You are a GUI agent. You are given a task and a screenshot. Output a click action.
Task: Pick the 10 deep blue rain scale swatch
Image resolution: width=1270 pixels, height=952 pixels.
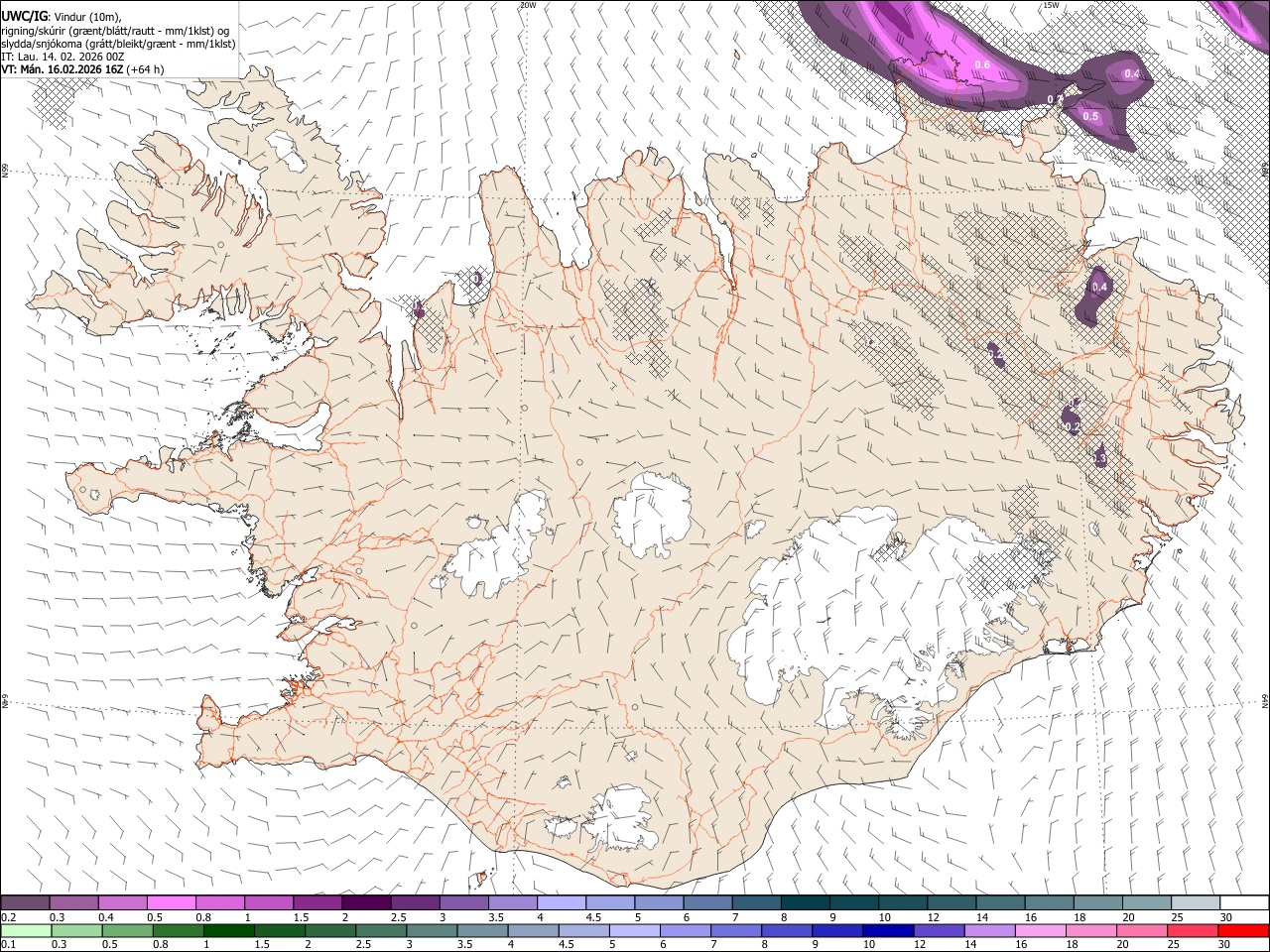click(x=888, y=930)
